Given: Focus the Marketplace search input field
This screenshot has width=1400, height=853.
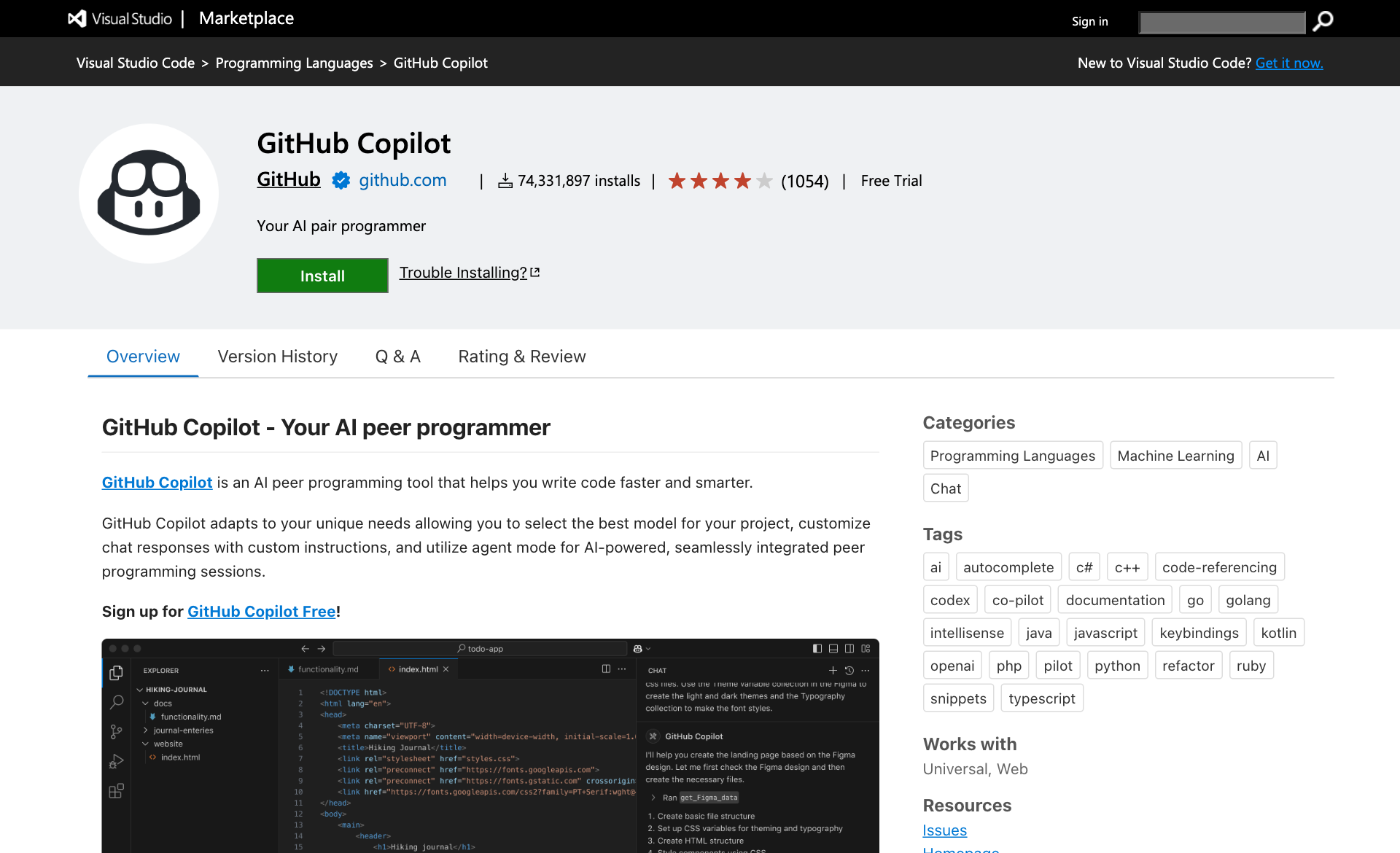Looking at the screenshot, I should (x=1222, y=22).
